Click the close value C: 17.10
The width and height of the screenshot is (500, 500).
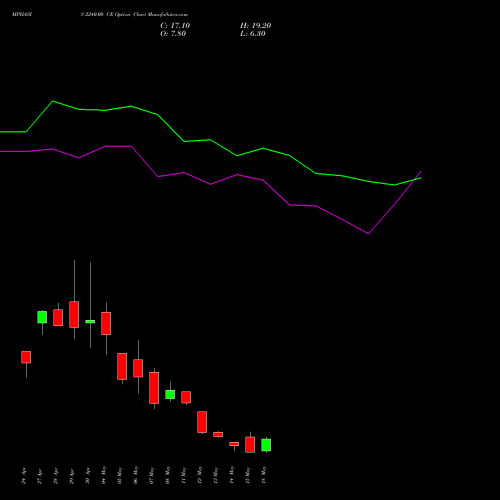tap(175, 26)
